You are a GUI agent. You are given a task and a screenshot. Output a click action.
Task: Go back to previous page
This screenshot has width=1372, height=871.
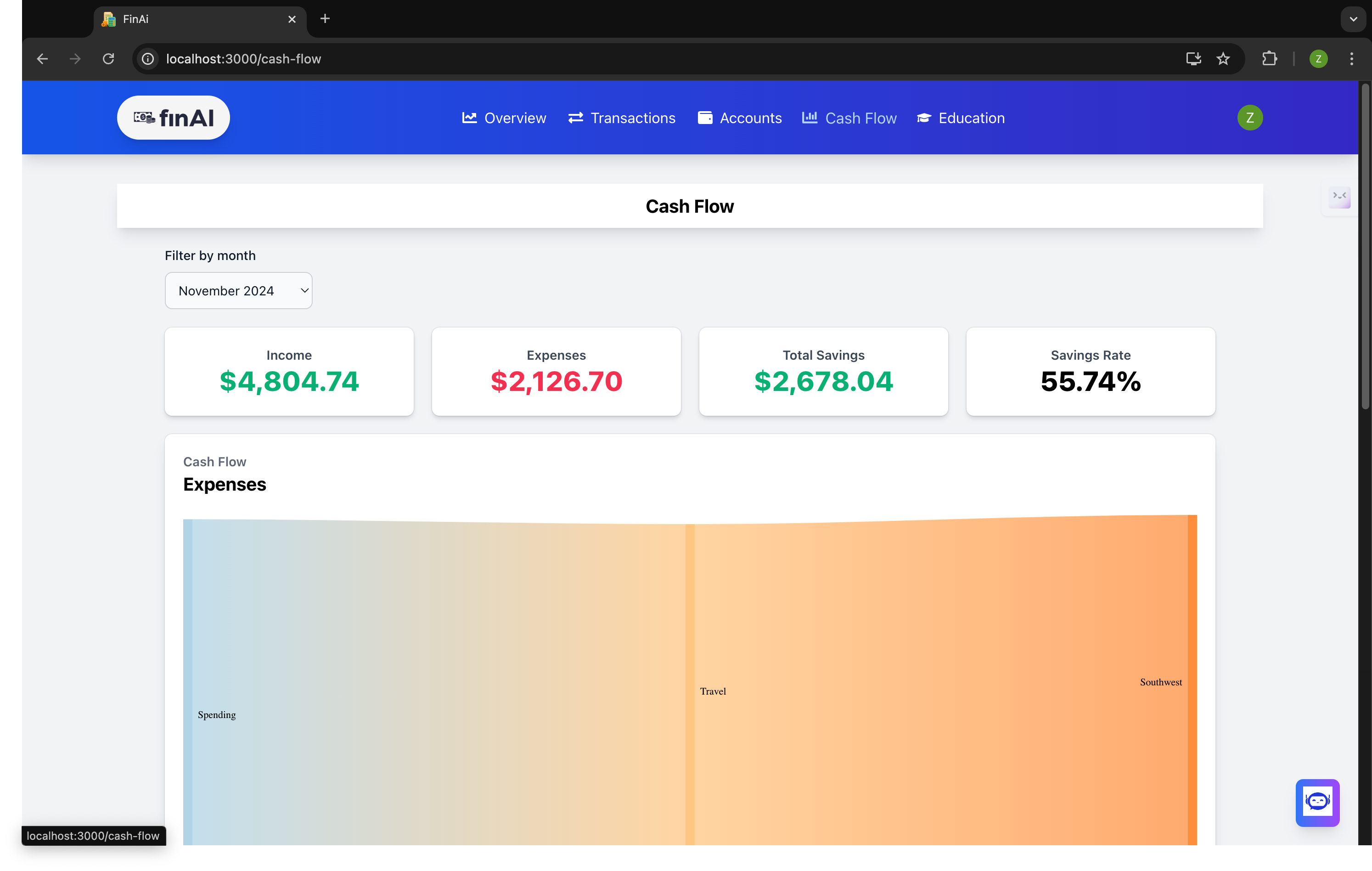pos(42,59)
